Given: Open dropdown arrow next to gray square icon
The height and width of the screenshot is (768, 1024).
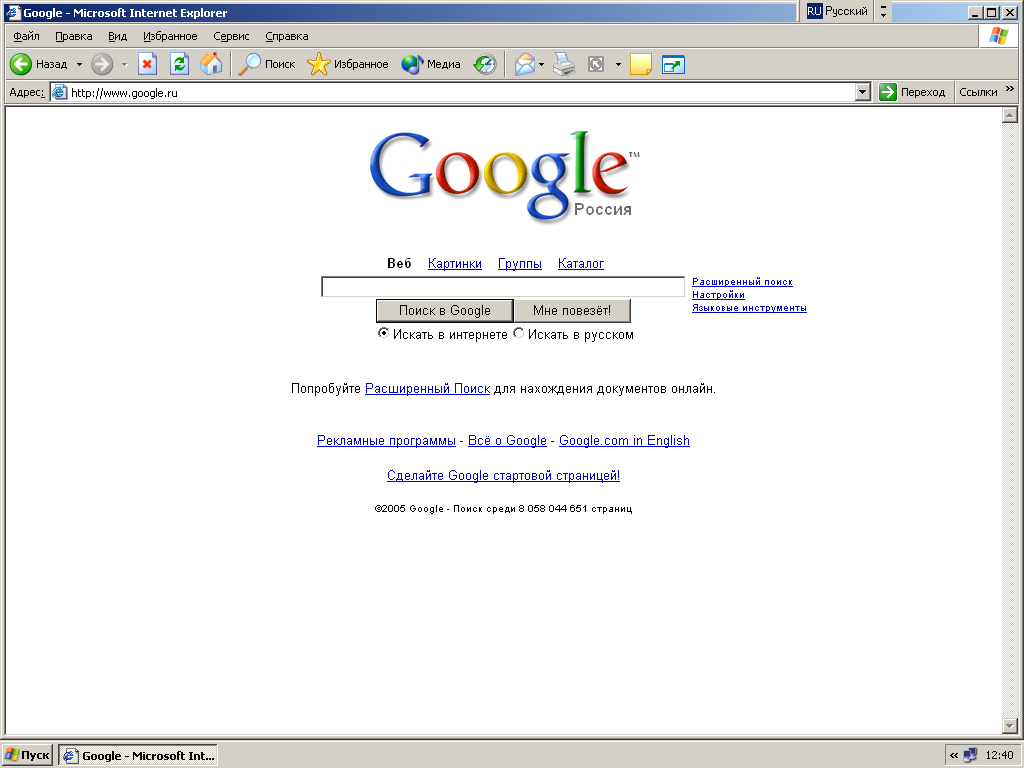Looking at the screenshot, I should (x=618, y=64).
